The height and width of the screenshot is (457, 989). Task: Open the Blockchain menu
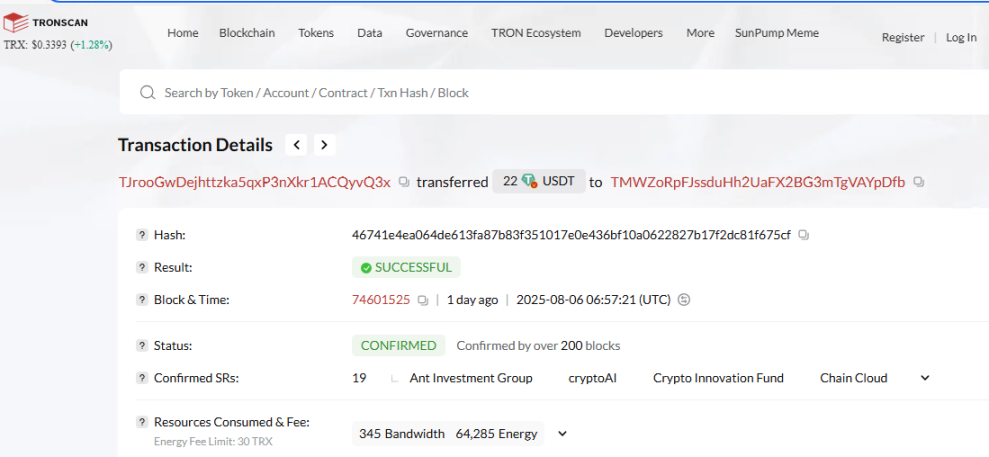pyautogui.click(x=247, y=33)
